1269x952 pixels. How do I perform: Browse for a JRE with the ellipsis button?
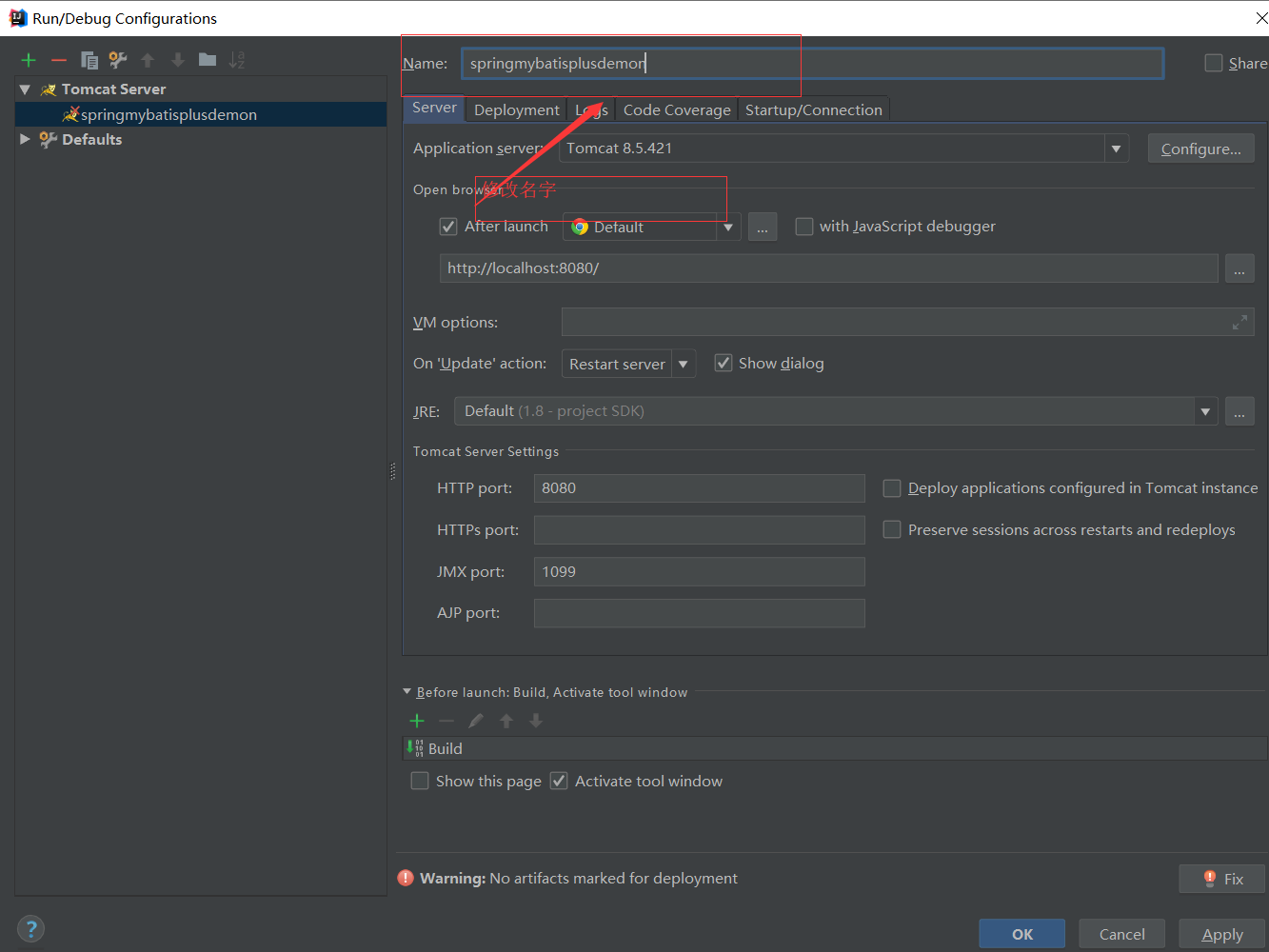tap(1239, 411)
